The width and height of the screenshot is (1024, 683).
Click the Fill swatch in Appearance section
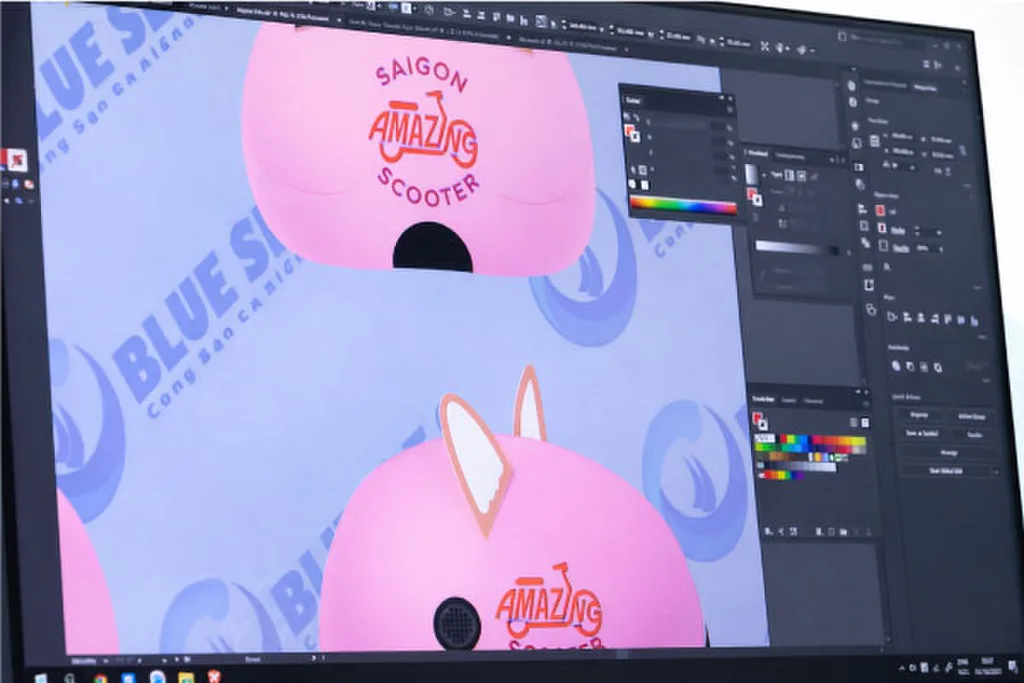click(880, 210)
